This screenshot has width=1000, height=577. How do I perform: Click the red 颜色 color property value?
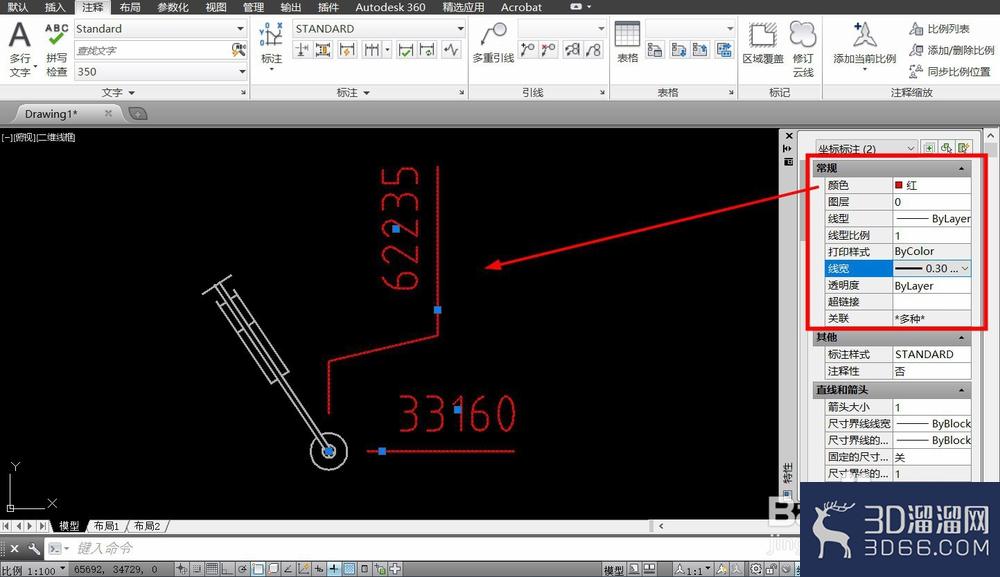[x=932, y=185]
